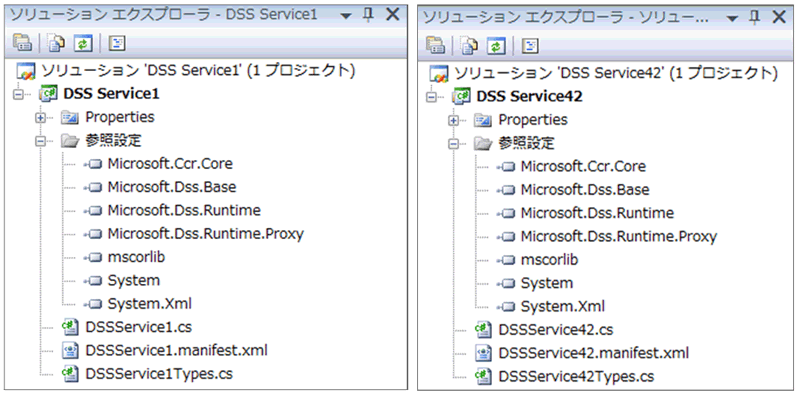Viewport: 800px width, 396px height.
Task: Select Microsoft.Dss.Base reference in DSS Service42
Action: (x=585, y=190)
